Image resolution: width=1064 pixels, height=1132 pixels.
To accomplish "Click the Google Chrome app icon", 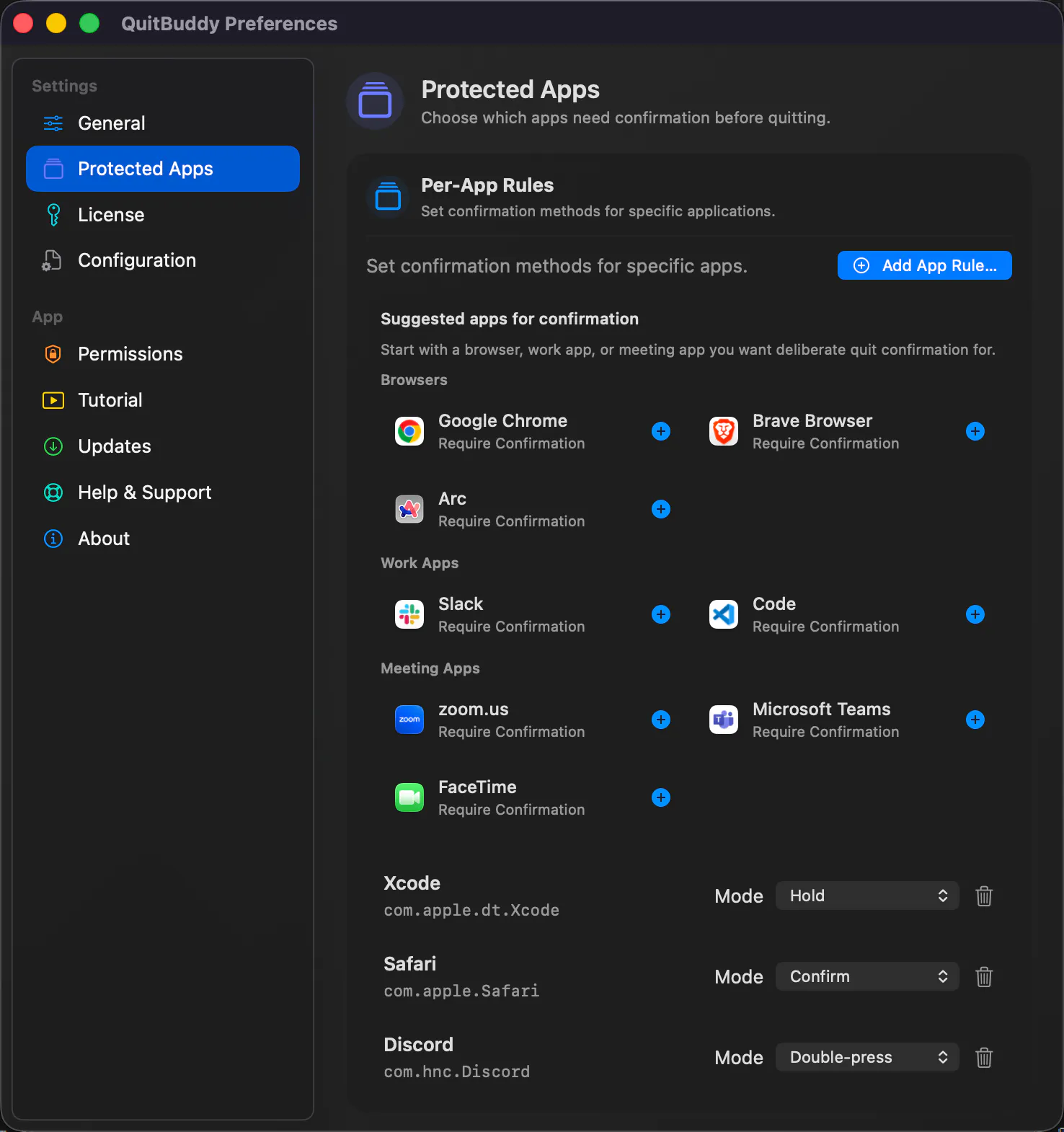I will [409, 431].
